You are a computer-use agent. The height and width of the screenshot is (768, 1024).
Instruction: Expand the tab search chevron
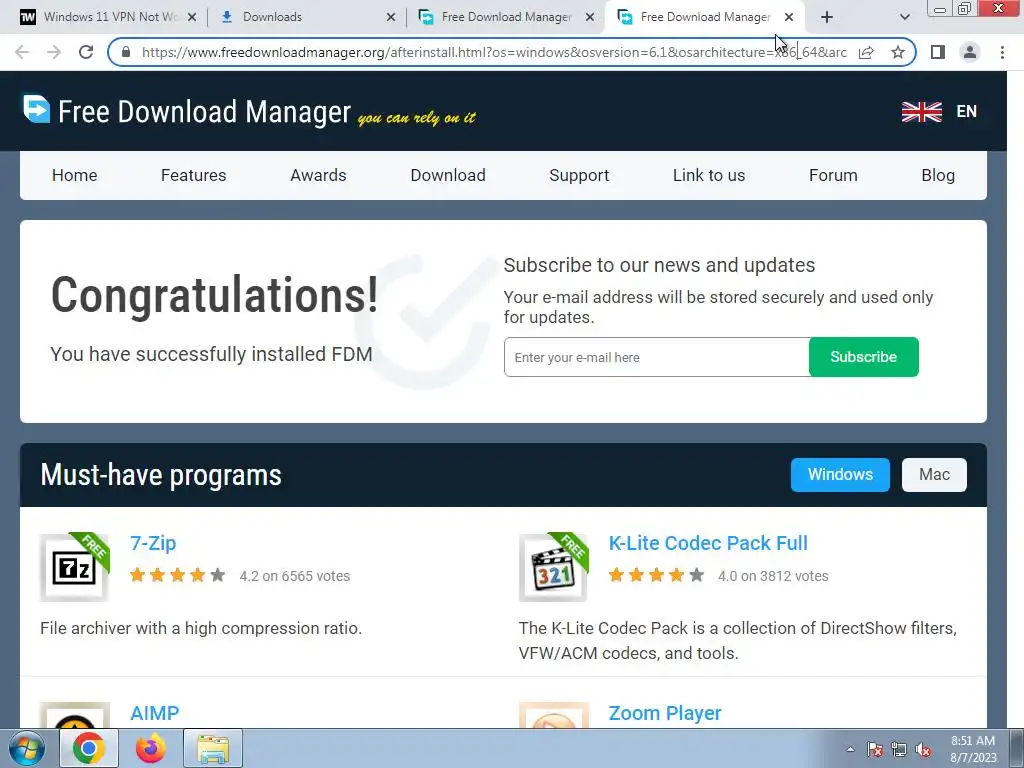904,18
